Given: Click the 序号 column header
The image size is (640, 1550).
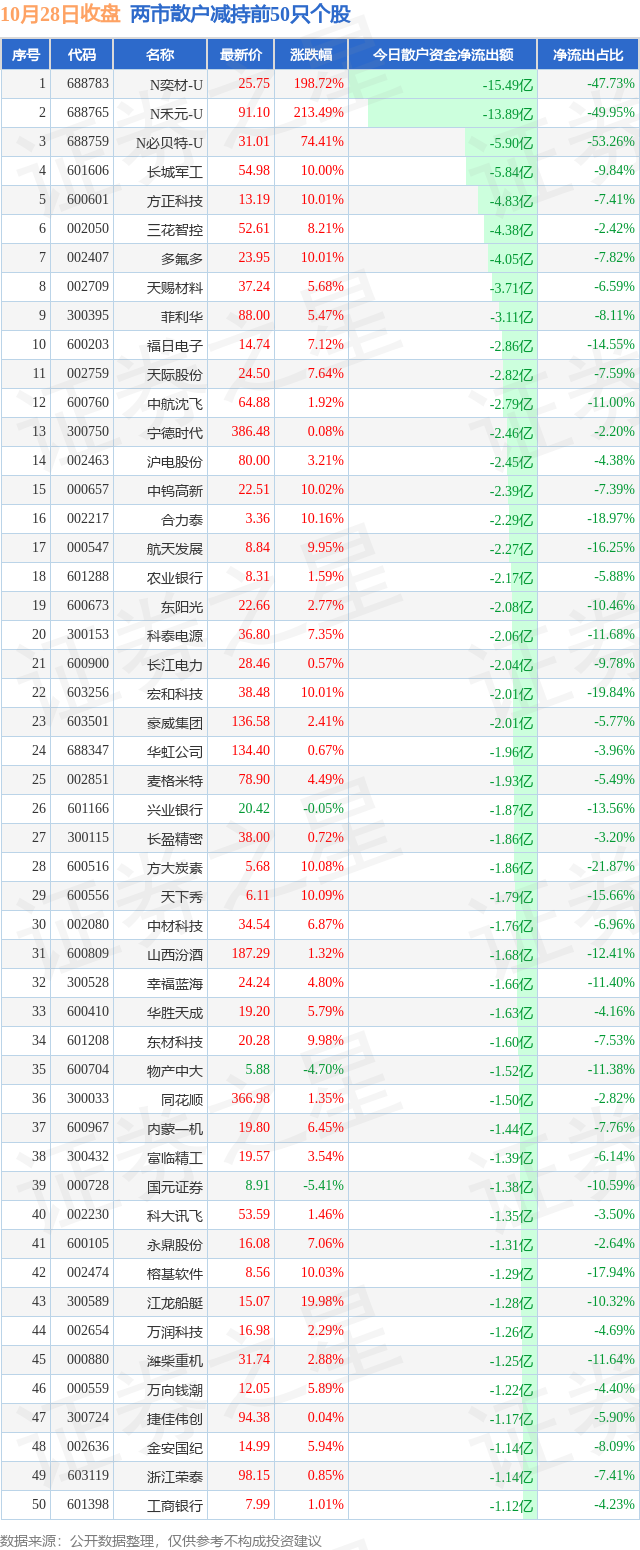Looking at the screenshot, I should click(25, 55).
